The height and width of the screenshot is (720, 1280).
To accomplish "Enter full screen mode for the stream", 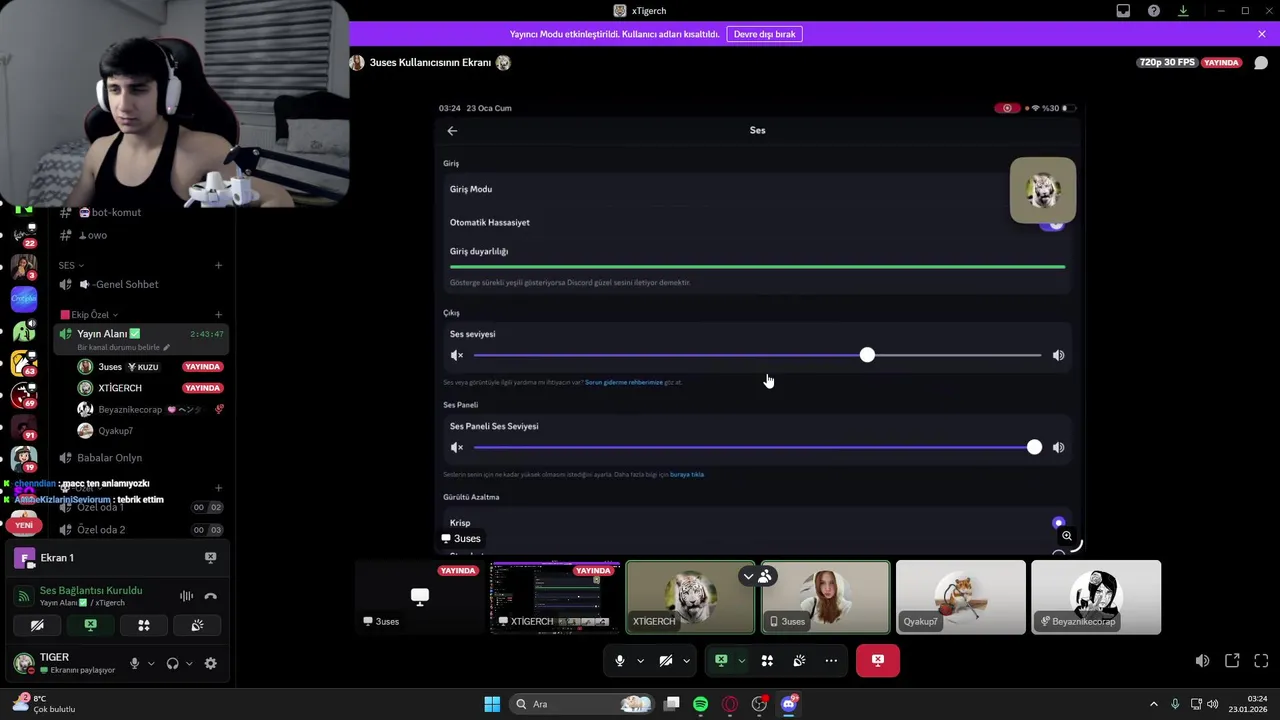I will (x=1261, y=661).
